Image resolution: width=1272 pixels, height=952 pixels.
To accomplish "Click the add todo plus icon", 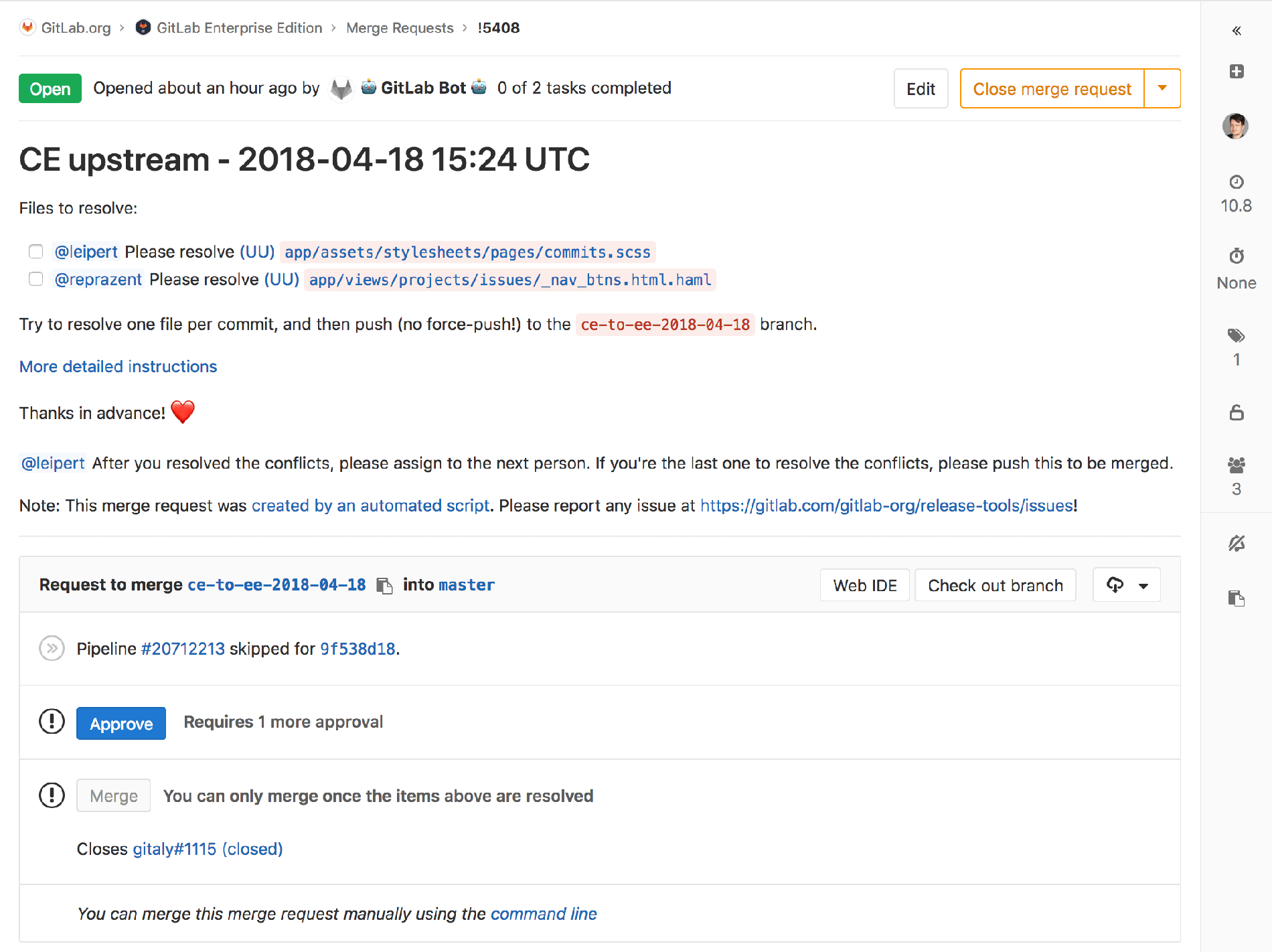I will click(1237, 72).
